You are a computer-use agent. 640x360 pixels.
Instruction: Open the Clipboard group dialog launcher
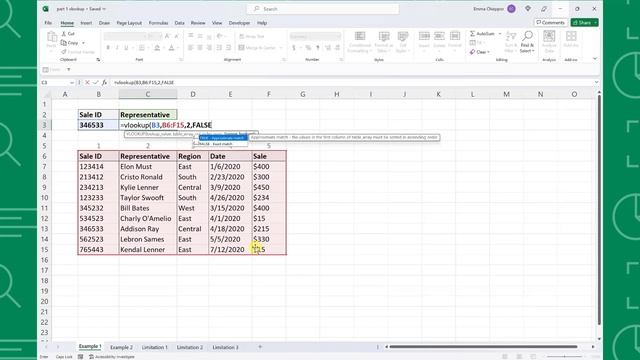pos(98,60)
